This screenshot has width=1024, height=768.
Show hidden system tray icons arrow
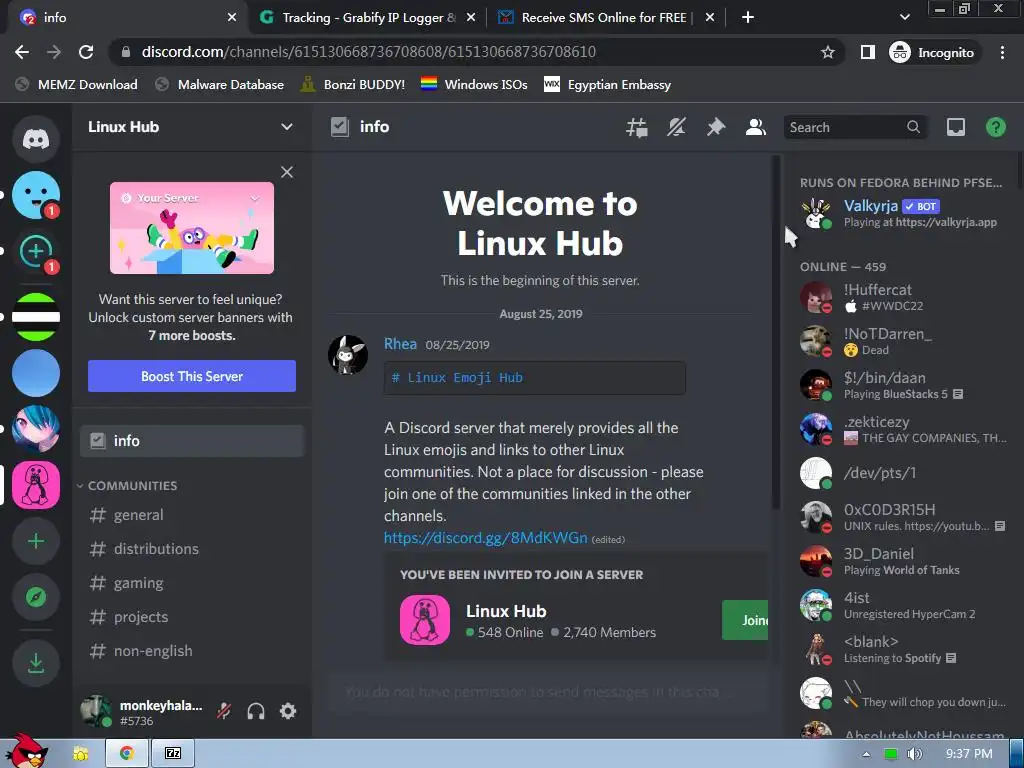pos(866,754)
